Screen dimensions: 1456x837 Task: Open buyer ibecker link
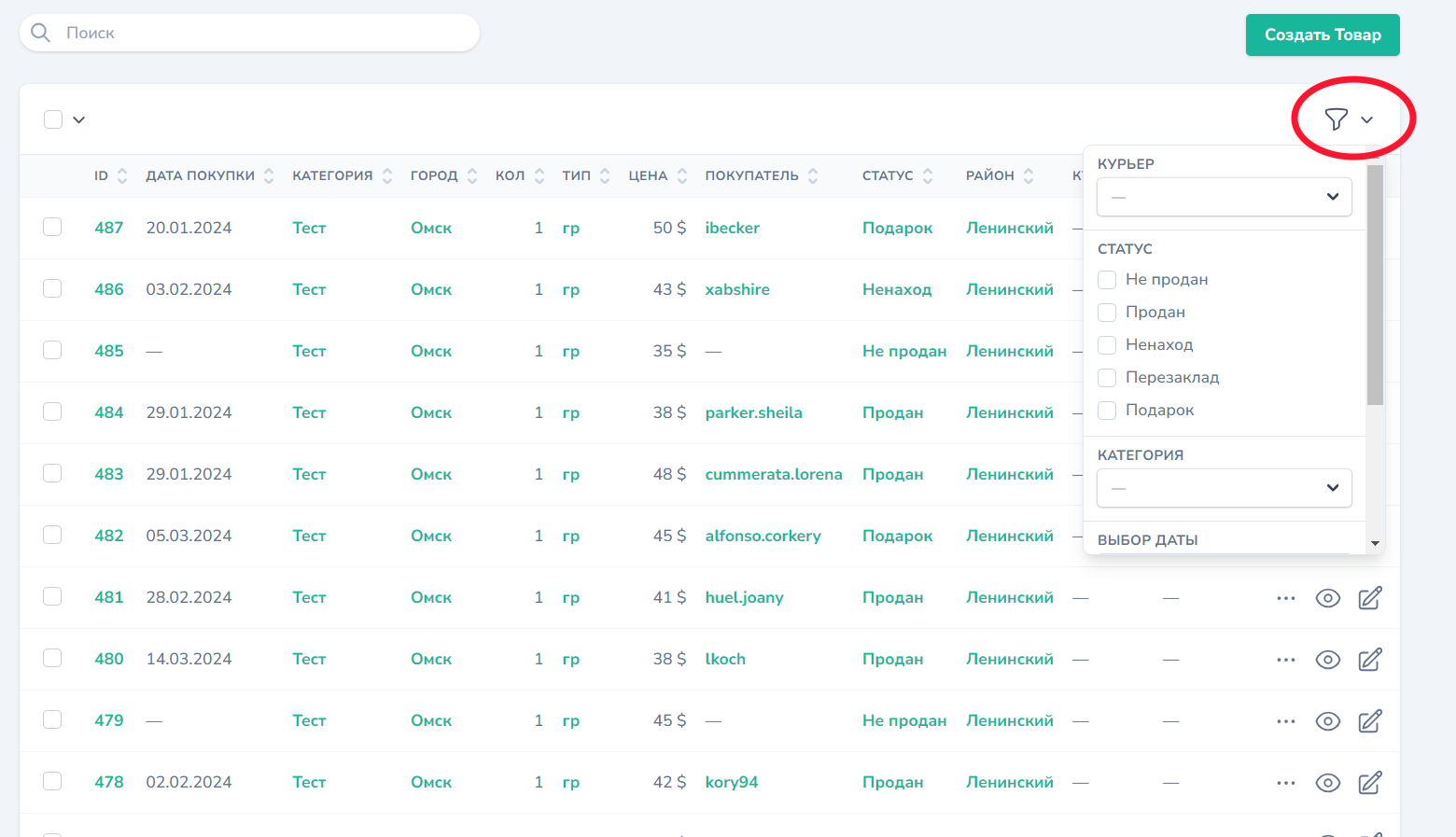tap(733, 228)
